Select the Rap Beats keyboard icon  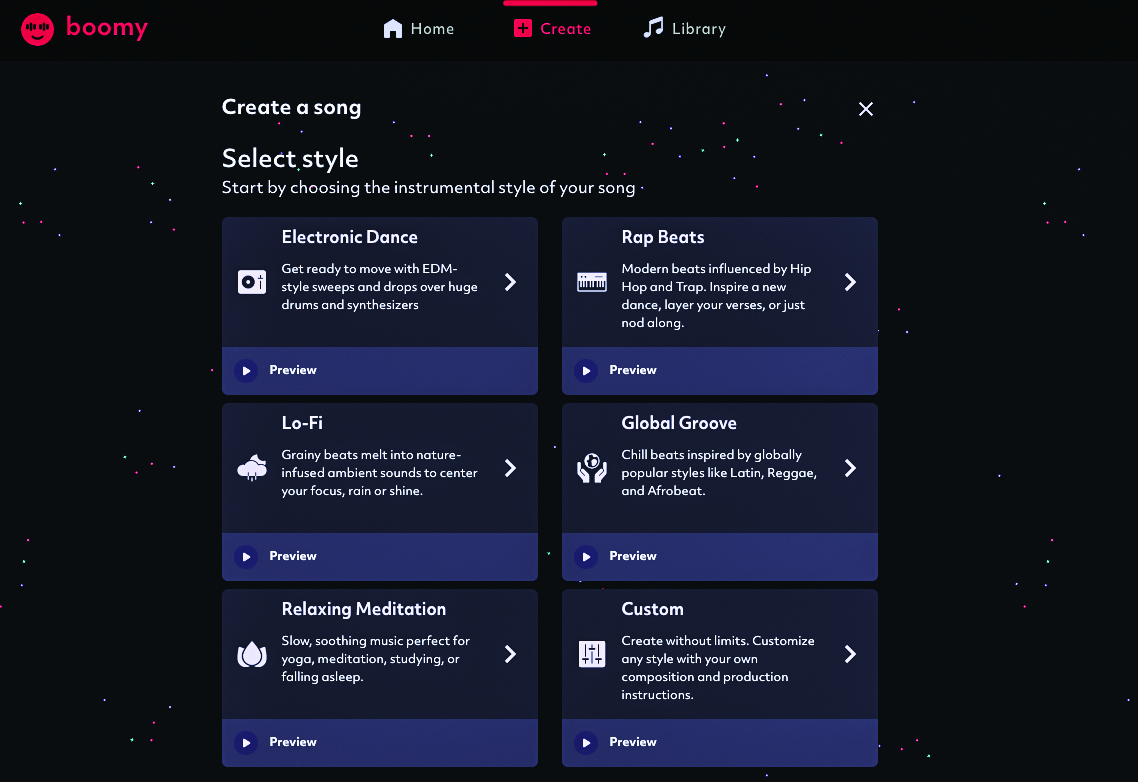(x=591, y=282)
